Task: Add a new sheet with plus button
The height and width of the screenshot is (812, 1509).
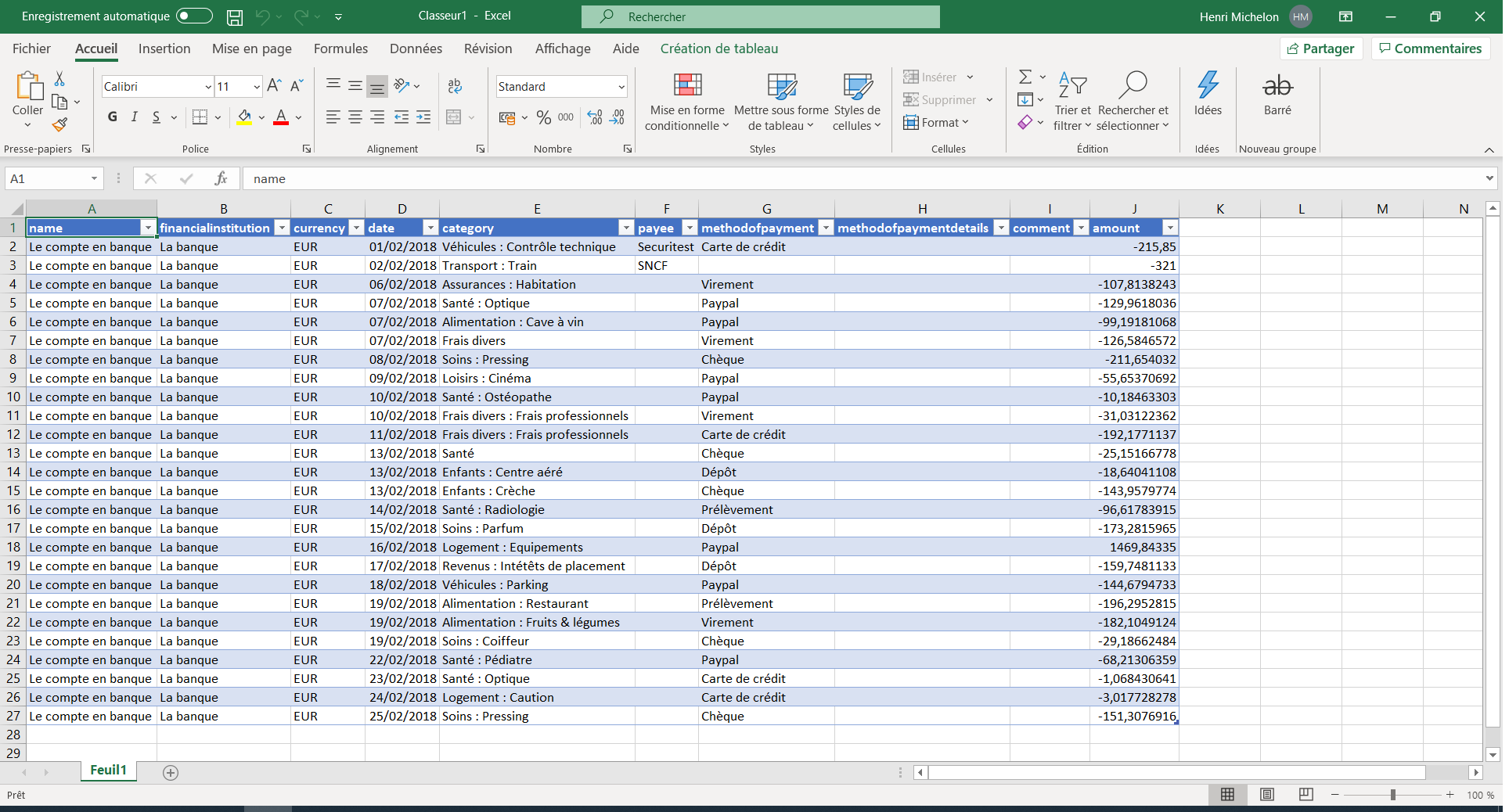Action: click(171, 773)
